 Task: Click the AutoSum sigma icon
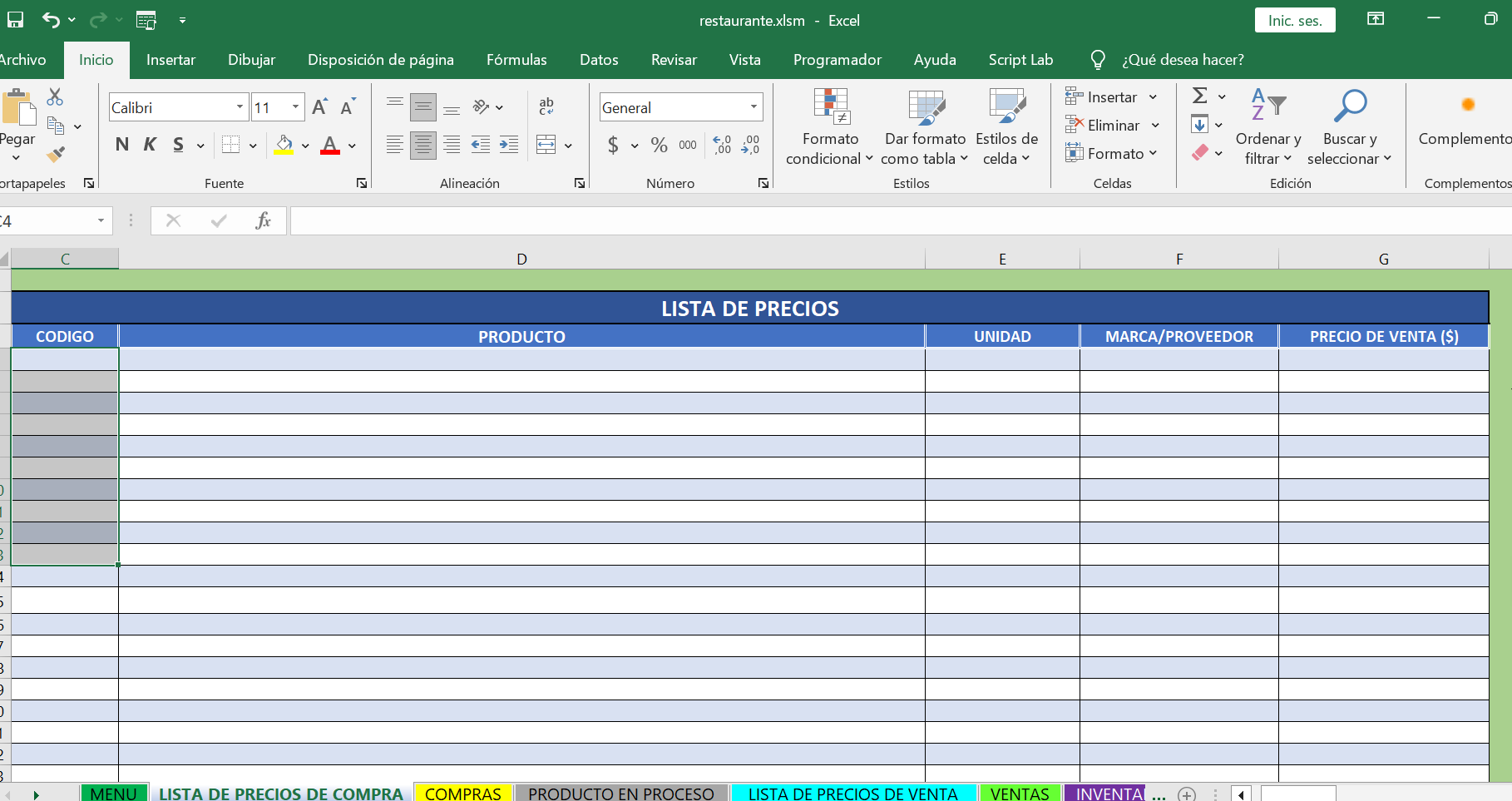1201,96
